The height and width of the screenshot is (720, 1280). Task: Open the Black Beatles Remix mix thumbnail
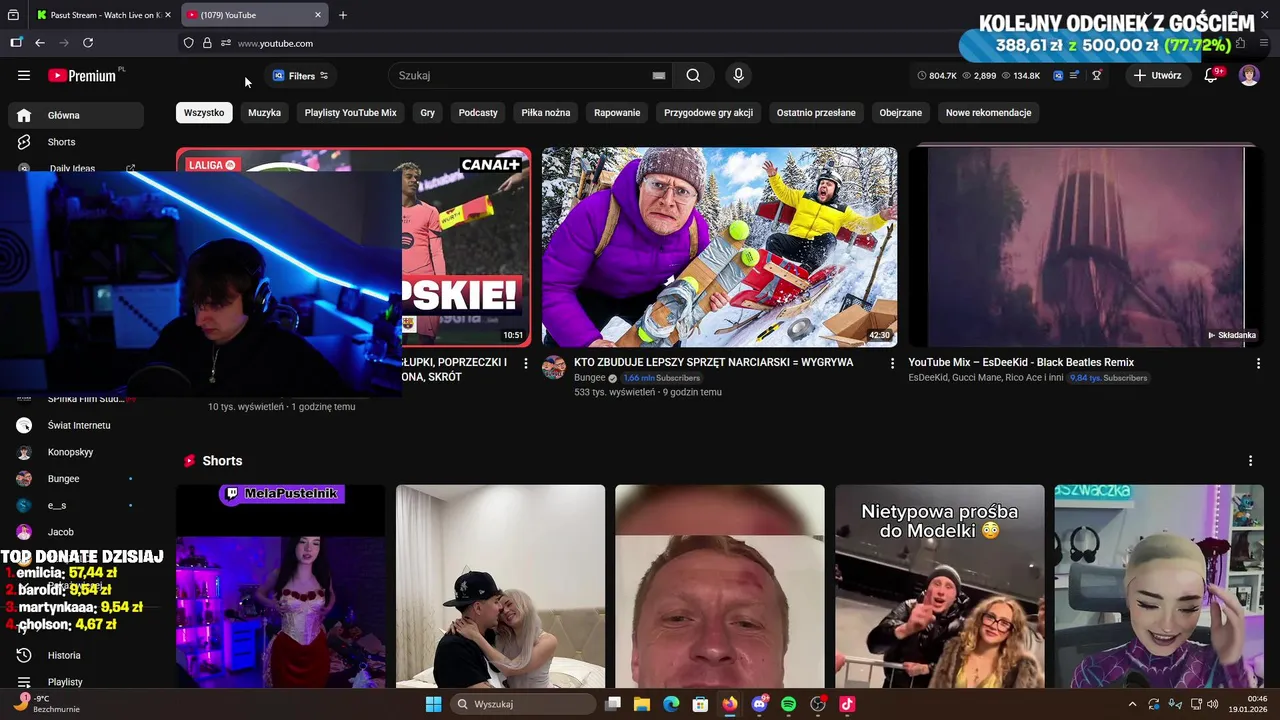[x=1085, y=247]
